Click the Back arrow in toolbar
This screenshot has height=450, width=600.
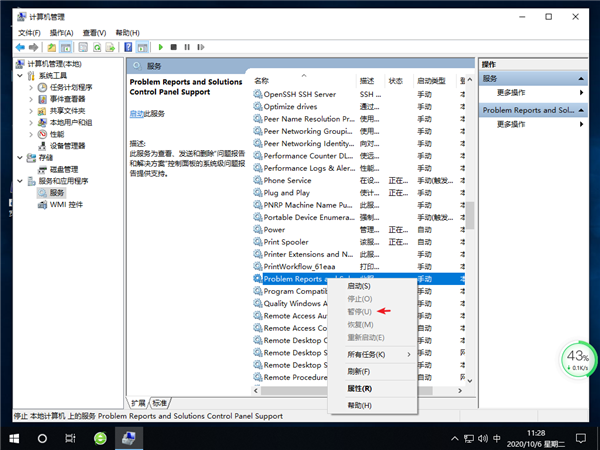(x=20, y=46)
